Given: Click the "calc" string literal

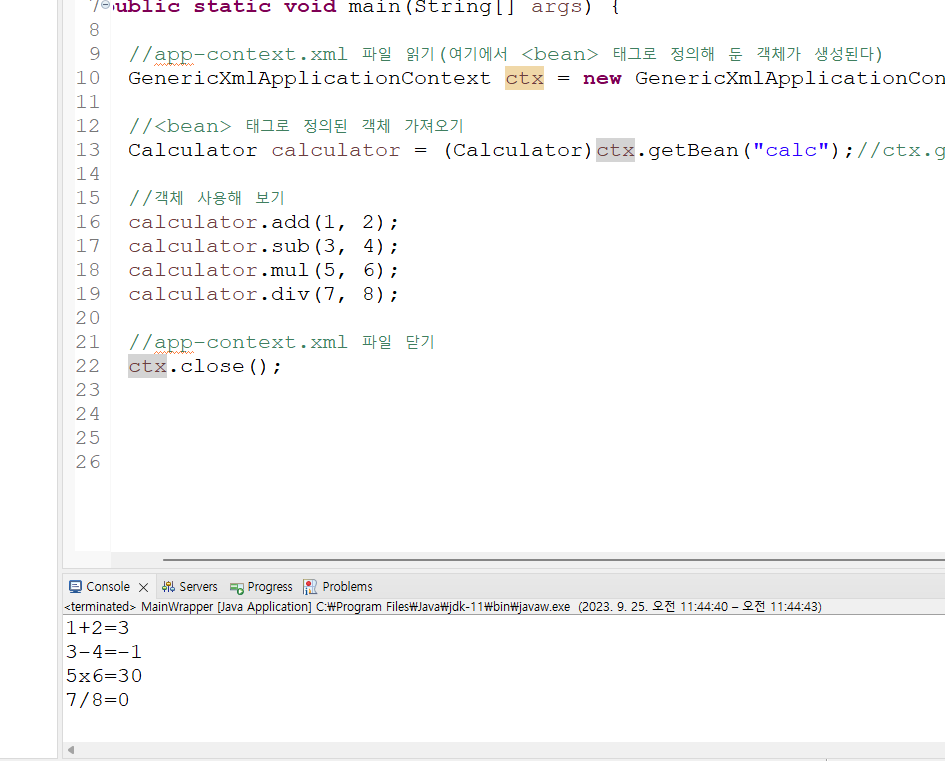Looking at the screenshot, I should pyautogui.click(x=791, y=150).
